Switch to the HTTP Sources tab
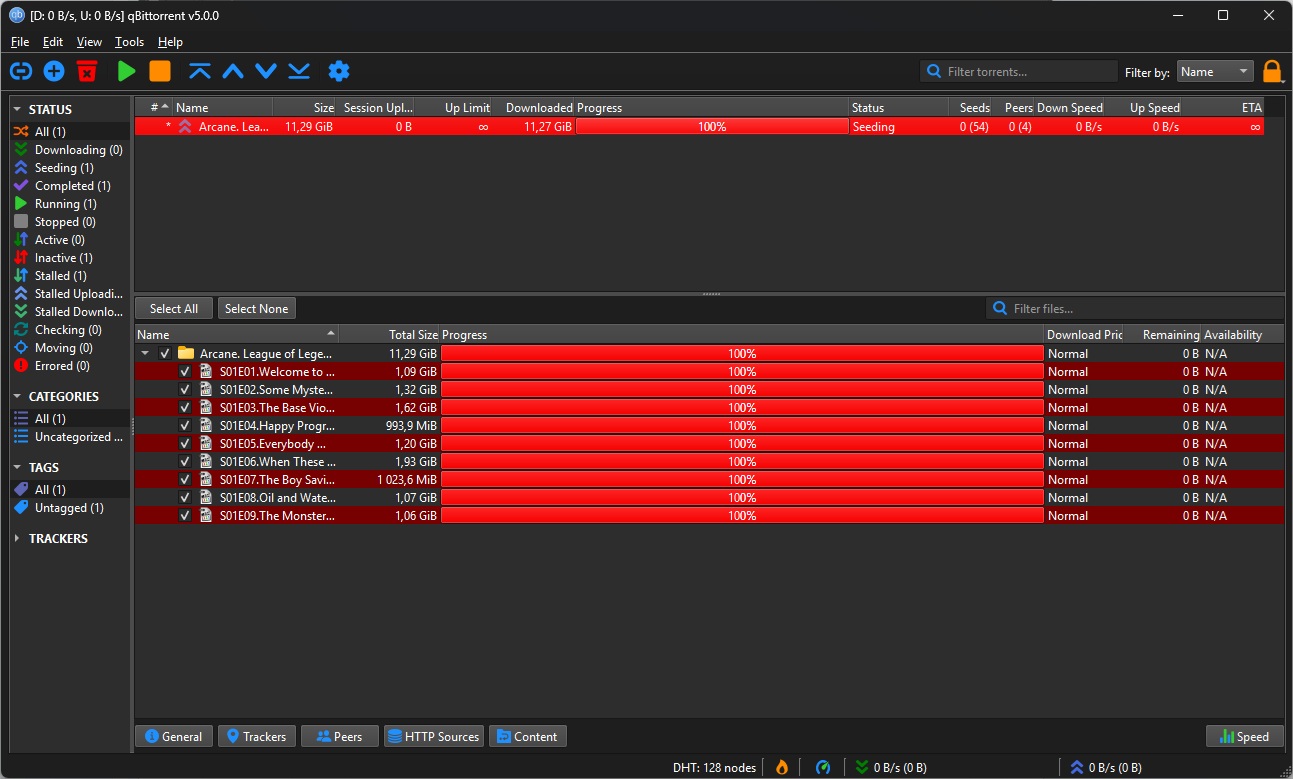Viewport: 1293px width, 779px height. [x=434, y=737]
